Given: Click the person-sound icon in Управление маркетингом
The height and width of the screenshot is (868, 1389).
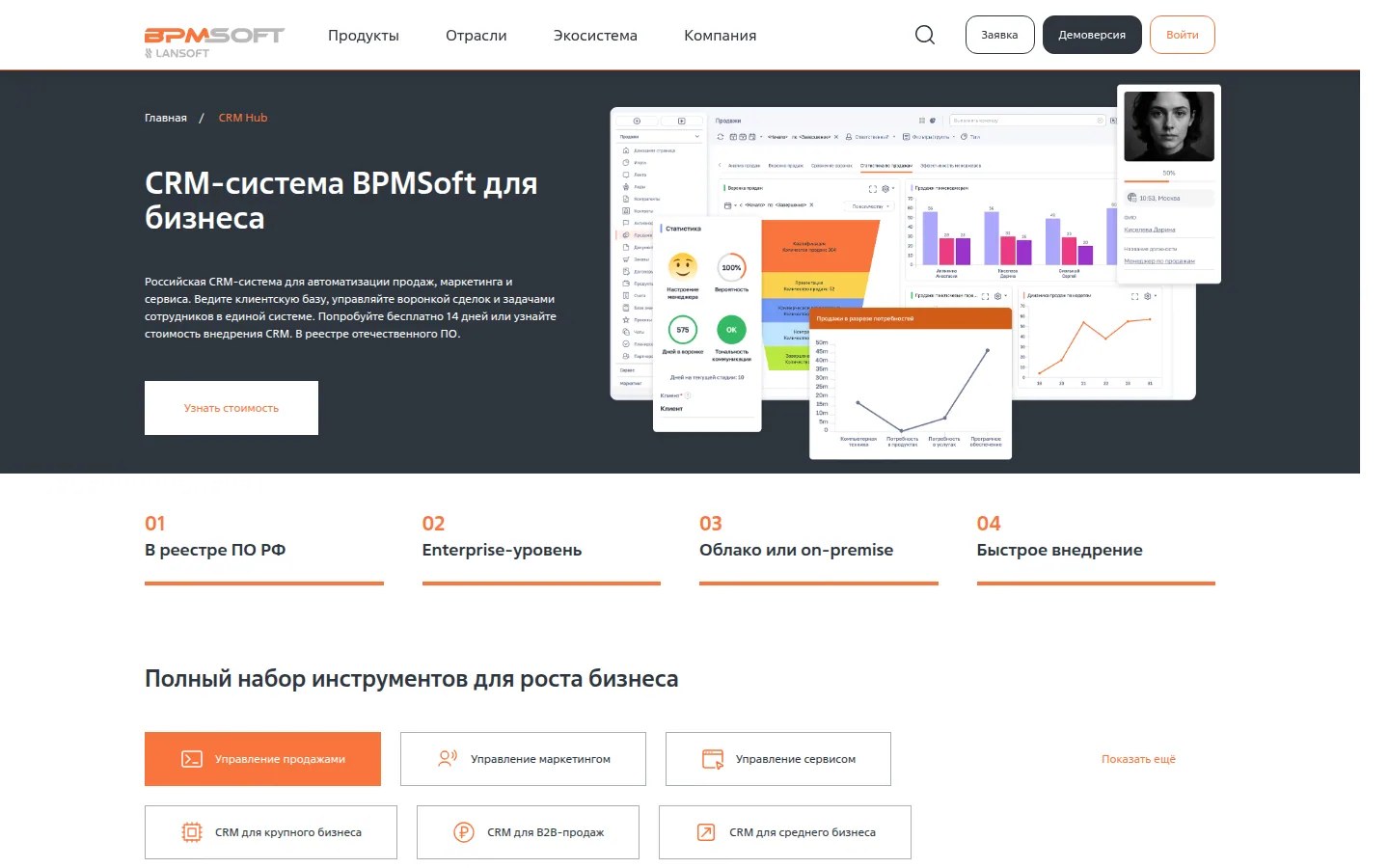Looking at the screenshot, I should (448, 759).
